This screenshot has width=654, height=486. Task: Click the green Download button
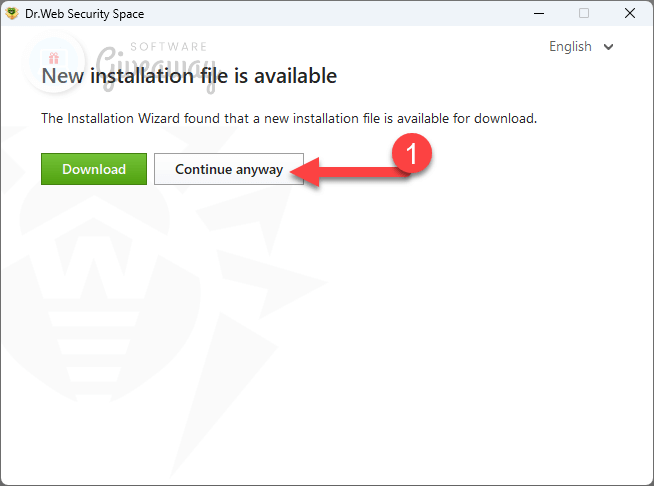pos(94,169)
